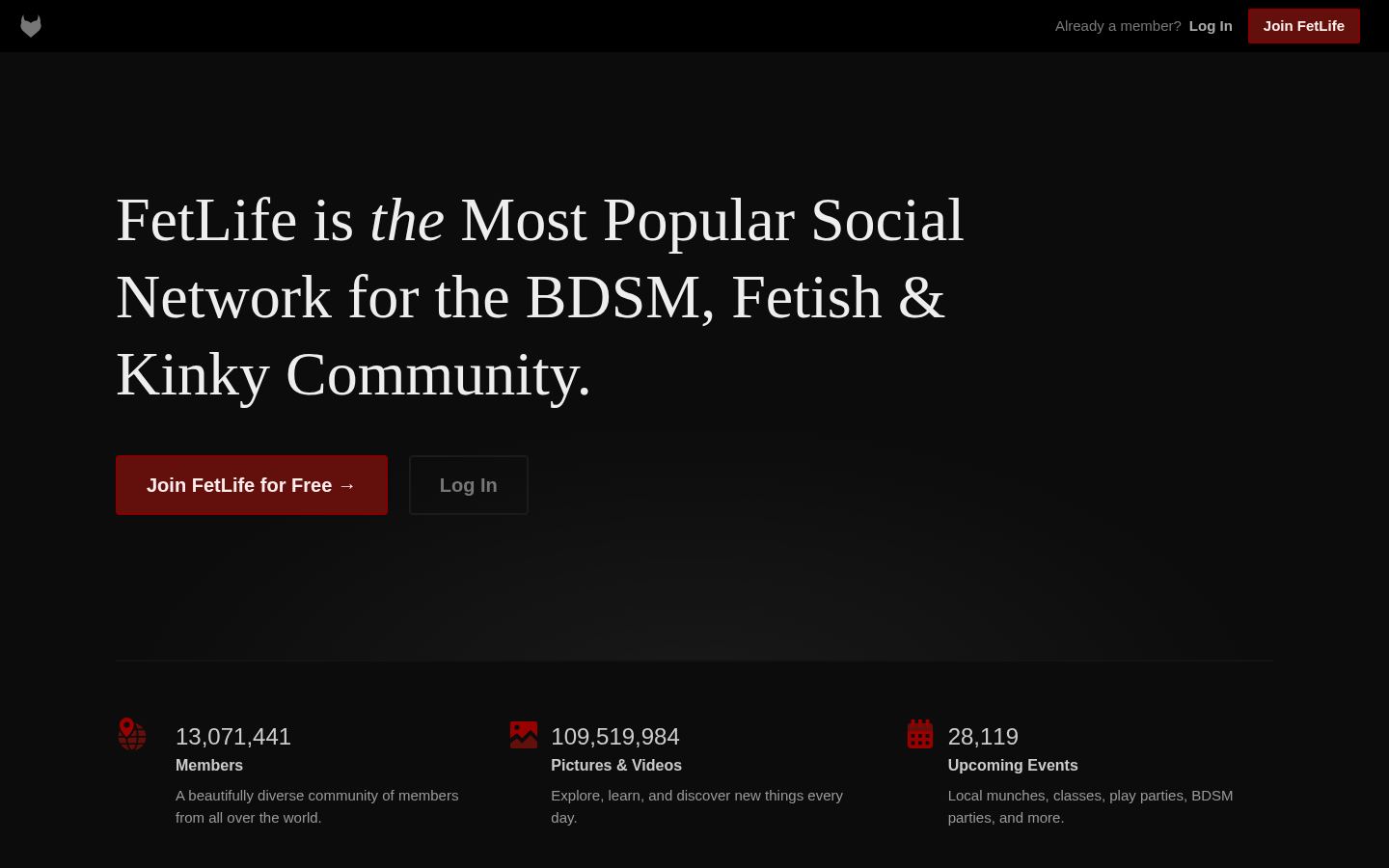Open the header Log In link

pos(1211,26)
